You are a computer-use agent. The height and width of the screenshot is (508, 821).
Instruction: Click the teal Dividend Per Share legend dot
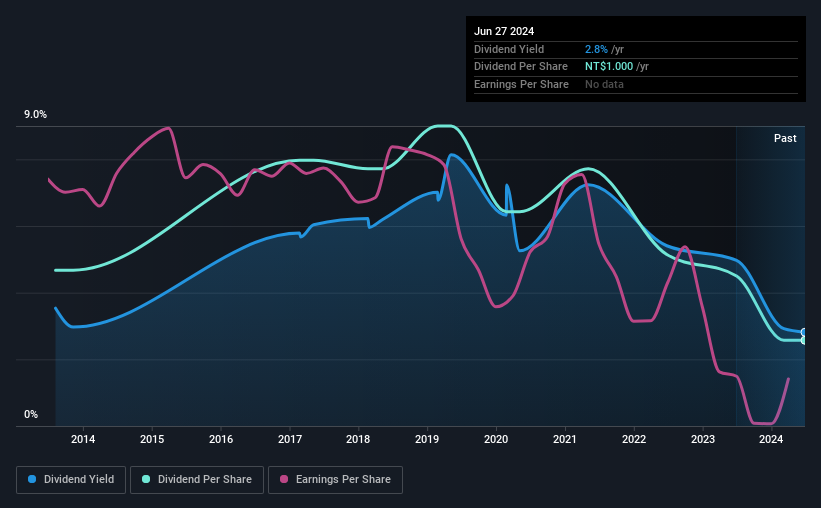click(146, 479)
